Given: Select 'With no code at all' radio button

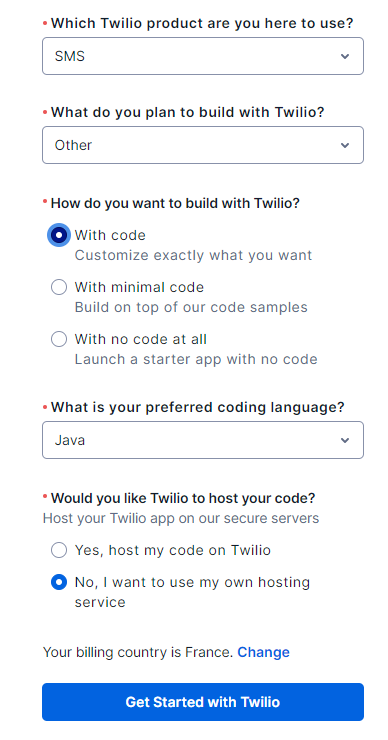Looking at the screenshot, I should tap(59, 339).
